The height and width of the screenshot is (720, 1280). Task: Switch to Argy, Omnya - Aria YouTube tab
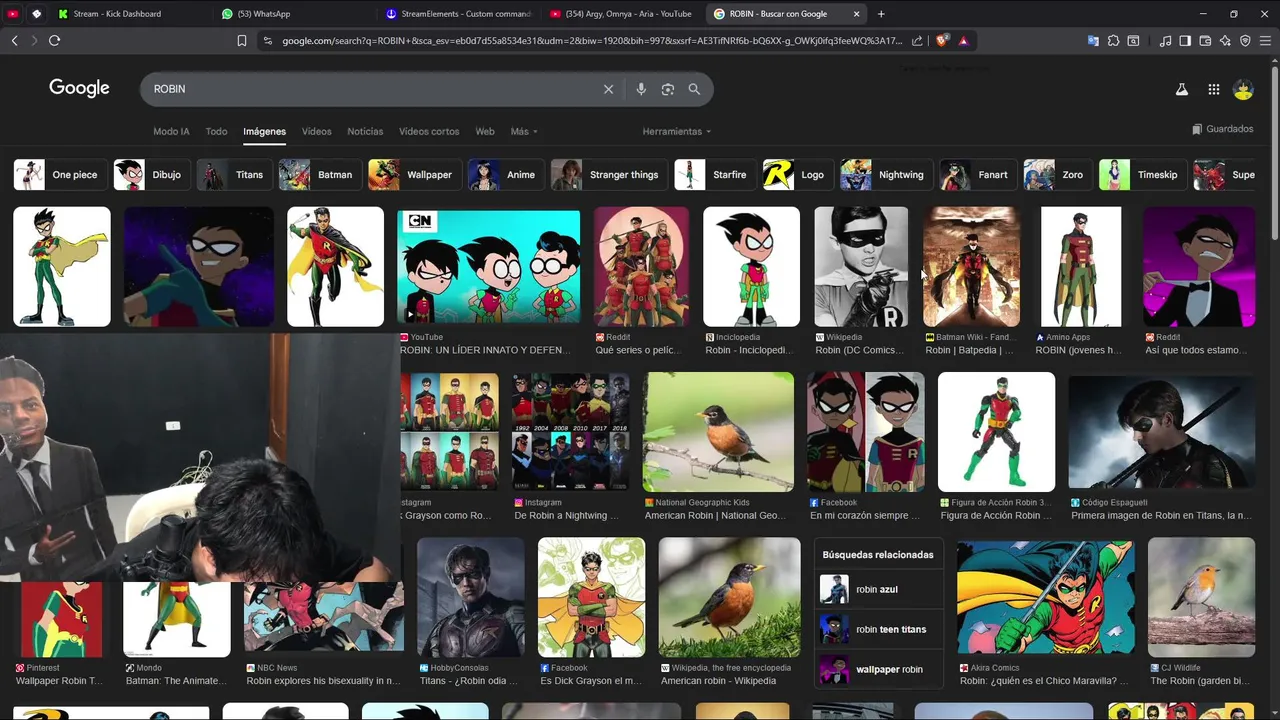(623, 14)
